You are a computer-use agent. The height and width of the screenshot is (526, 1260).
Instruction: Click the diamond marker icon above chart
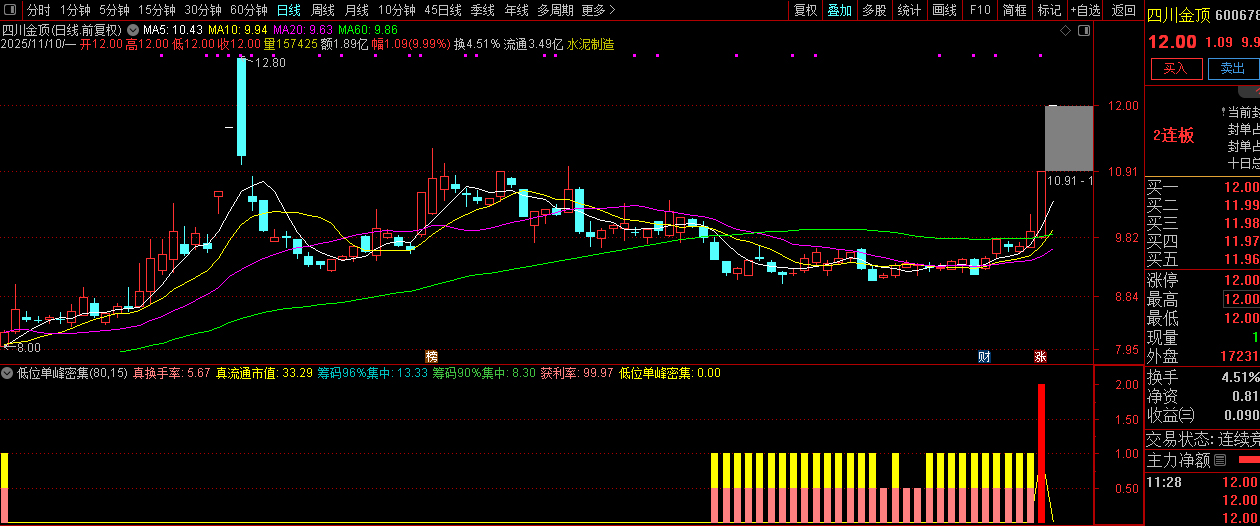point(1065,32)
